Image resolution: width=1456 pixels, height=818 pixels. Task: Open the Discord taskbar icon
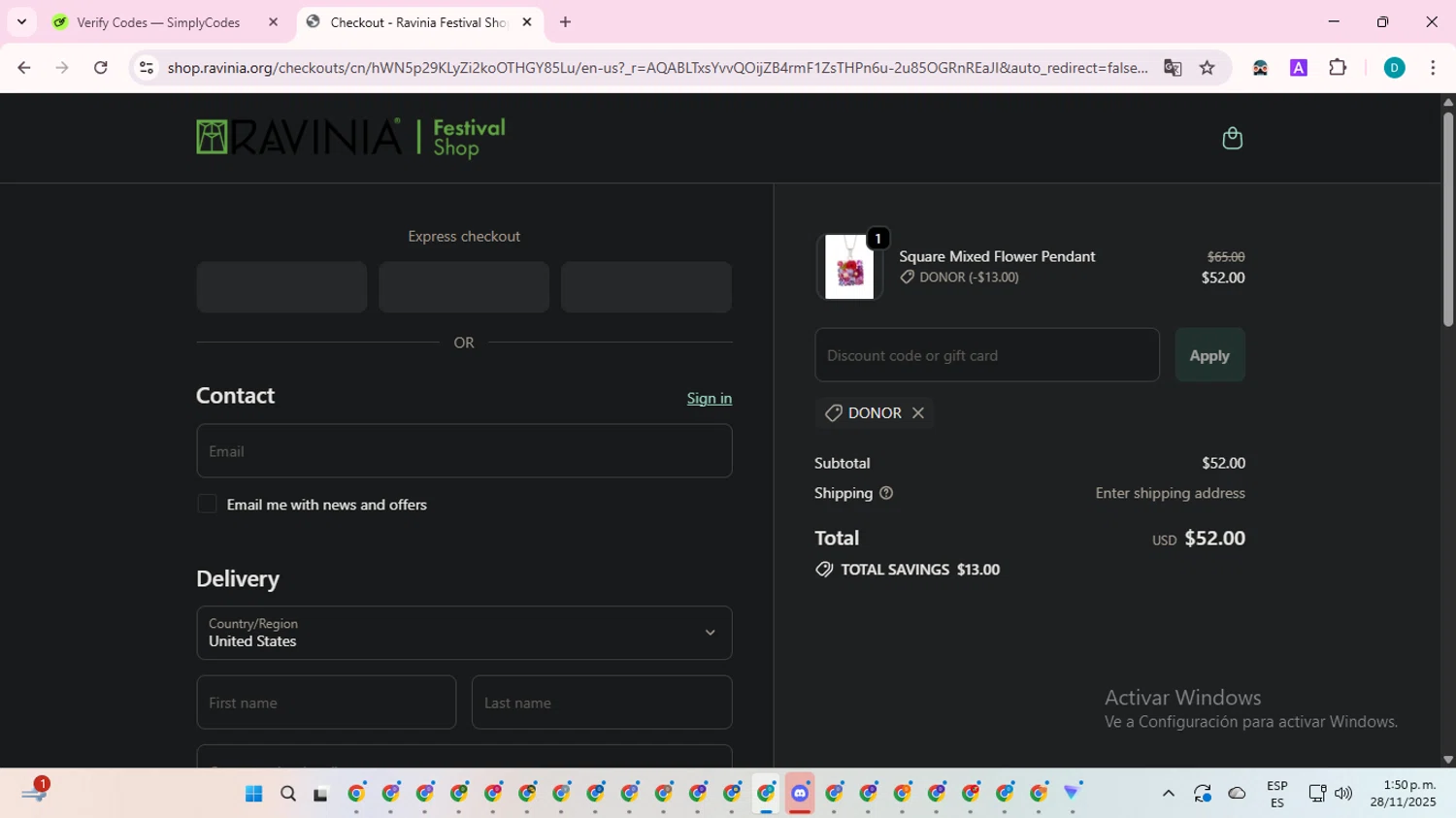click(800, 794)
